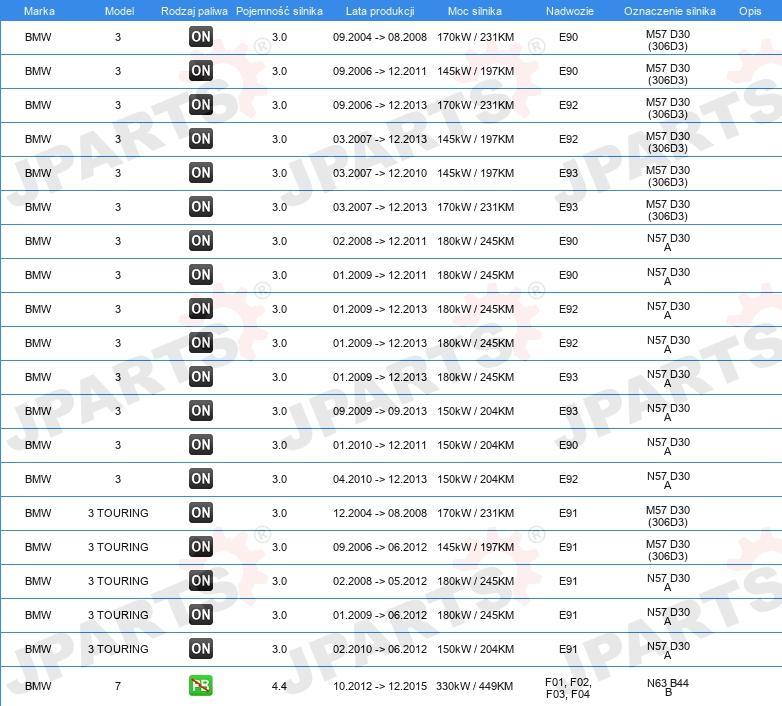Click N57 D30 A in 02.2008 -> 12.2011 row
The image size is (782, 706).
668,242
